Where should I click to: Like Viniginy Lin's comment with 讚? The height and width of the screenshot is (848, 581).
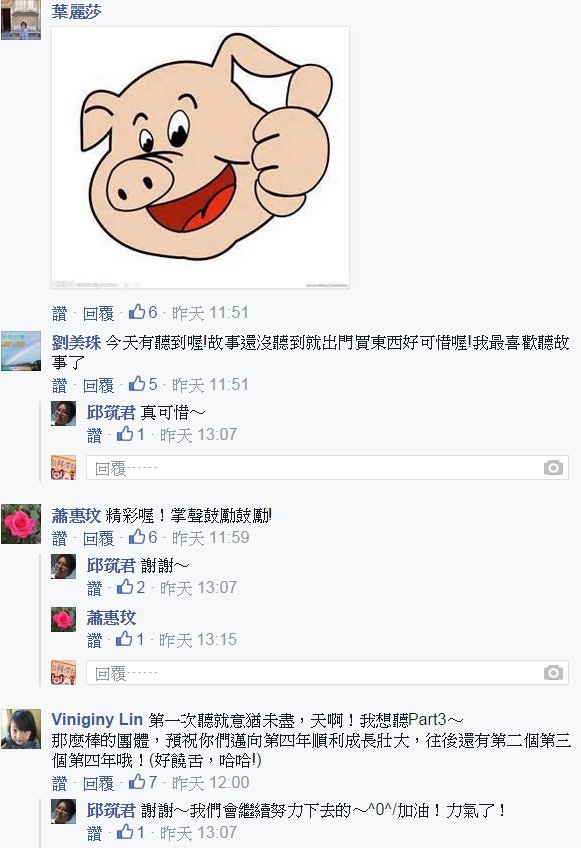[x=60, y=783]
